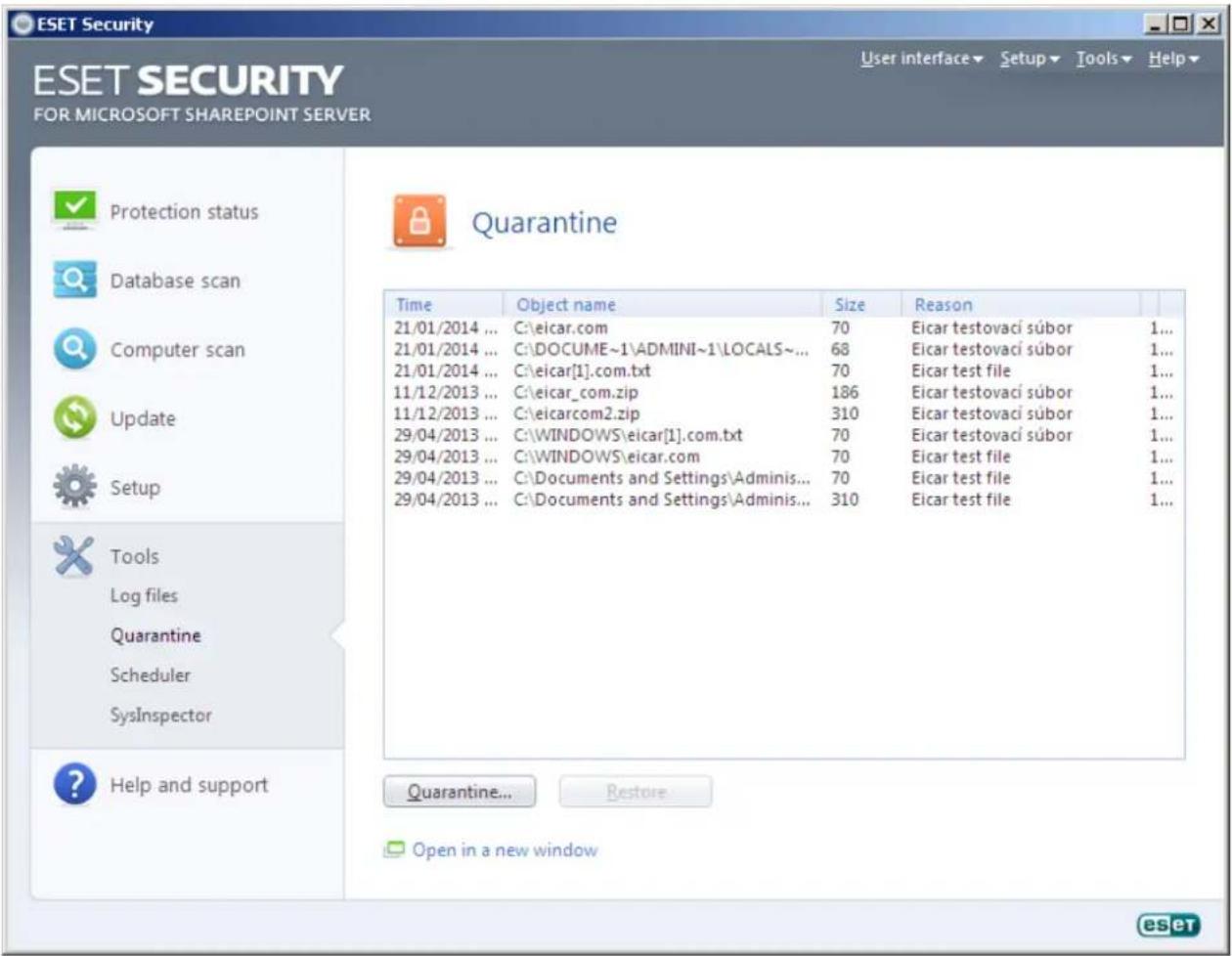Click the Computer scan magnifier icon
Screen dimensions: 1232x956
tap(74, 349)
